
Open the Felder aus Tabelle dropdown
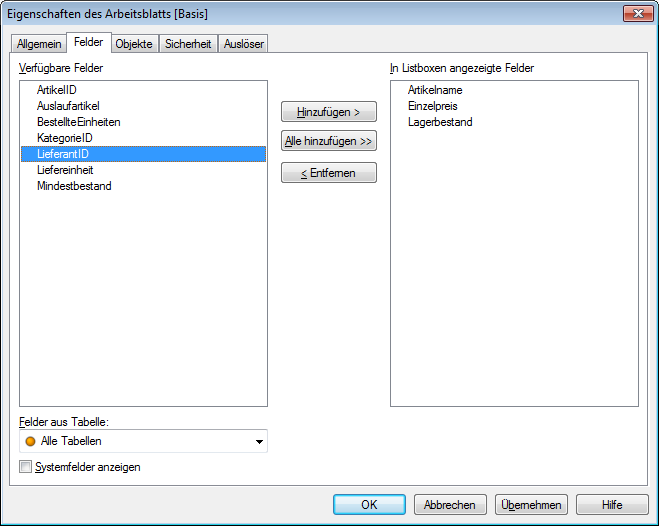tap(259, 441)
